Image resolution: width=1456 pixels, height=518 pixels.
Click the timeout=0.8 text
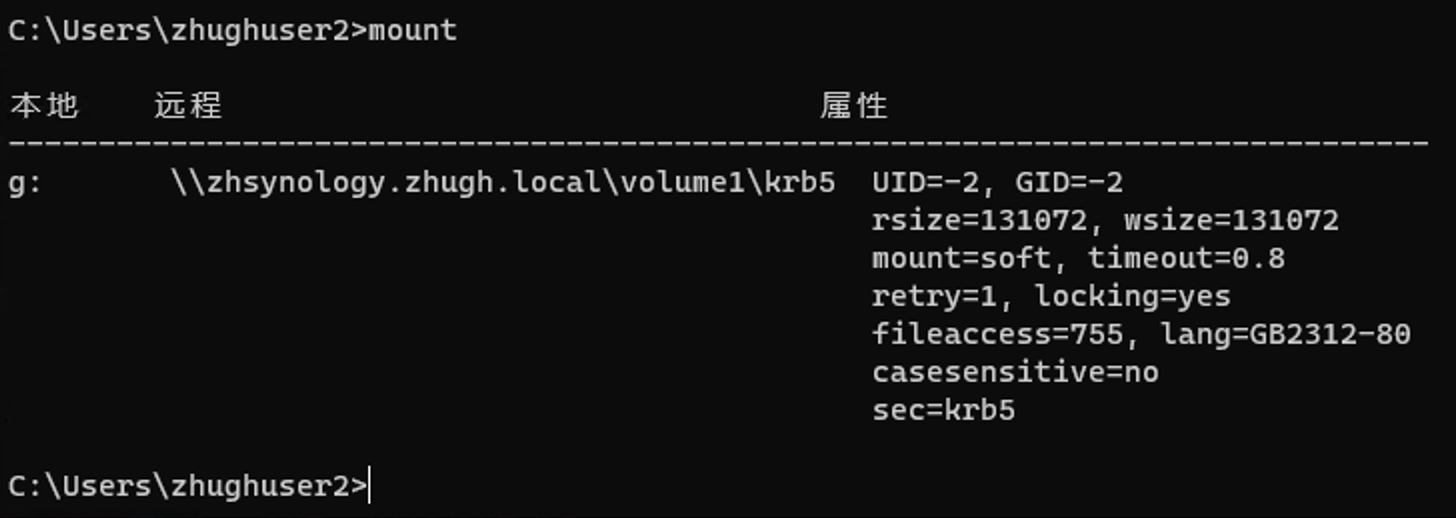point(1186,259)
